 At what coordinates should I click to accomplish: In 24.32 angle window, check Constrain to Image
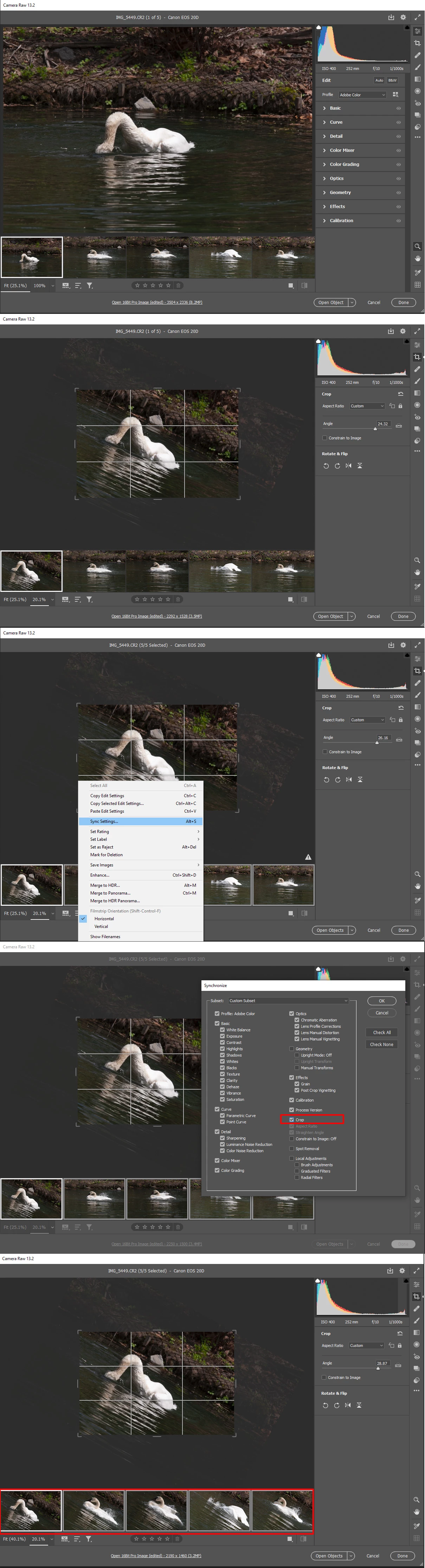tap(324, 438)
